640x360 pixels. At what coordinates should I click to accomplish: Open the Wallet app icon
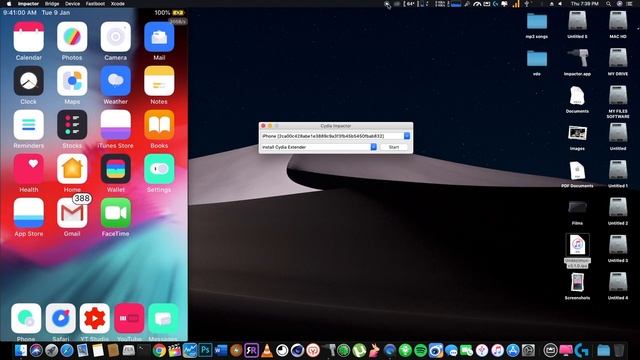[x=116, y=169]
